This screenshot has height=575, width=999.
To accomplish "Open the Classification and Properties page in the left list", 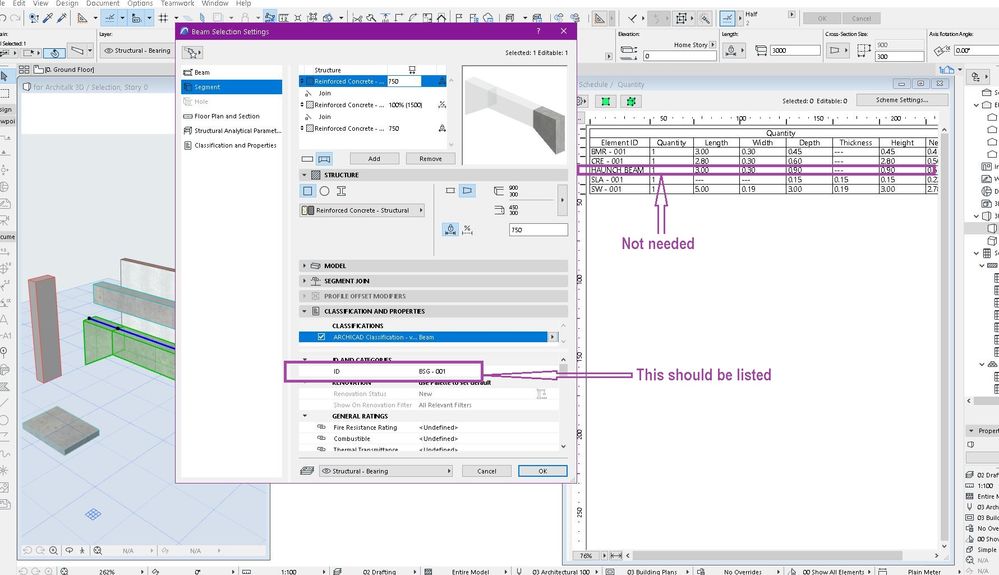I will pyautogui.click(x=231, y=145).
